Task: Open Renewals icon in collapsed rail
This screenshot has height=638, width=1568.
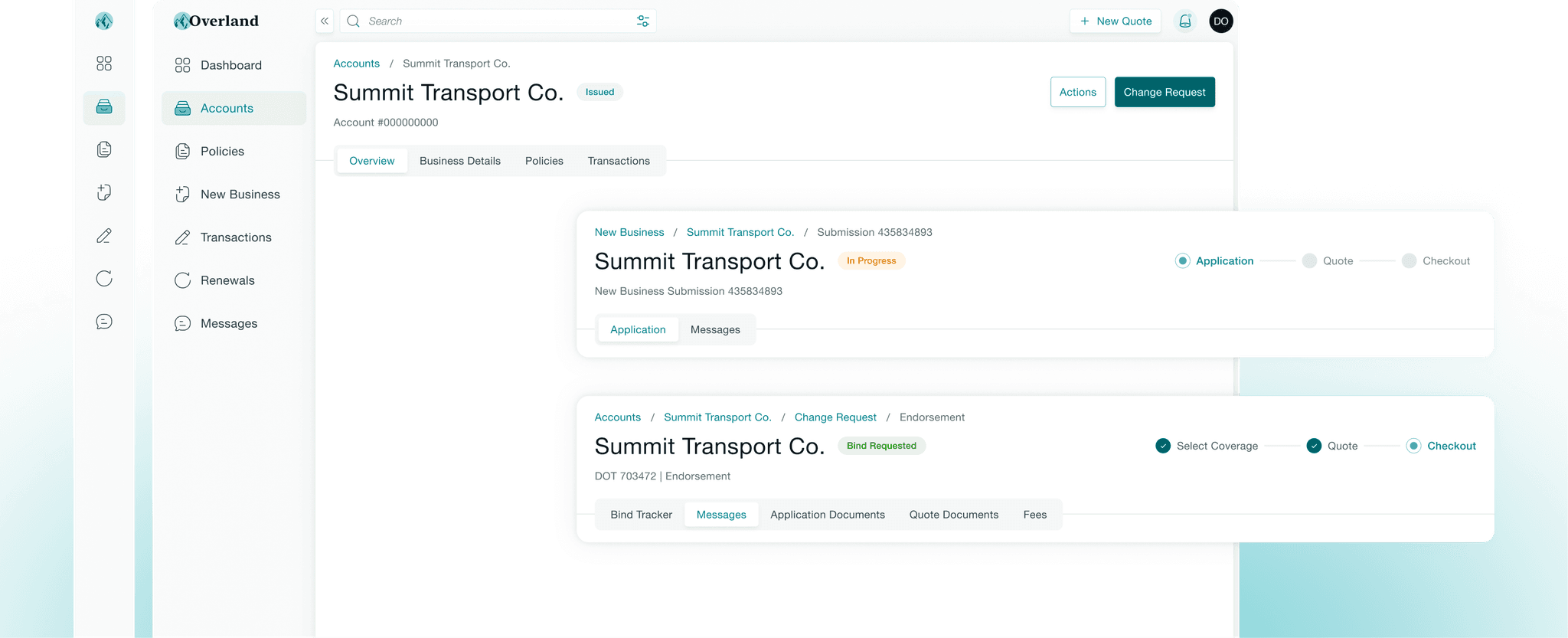Action: pos(104,279)
